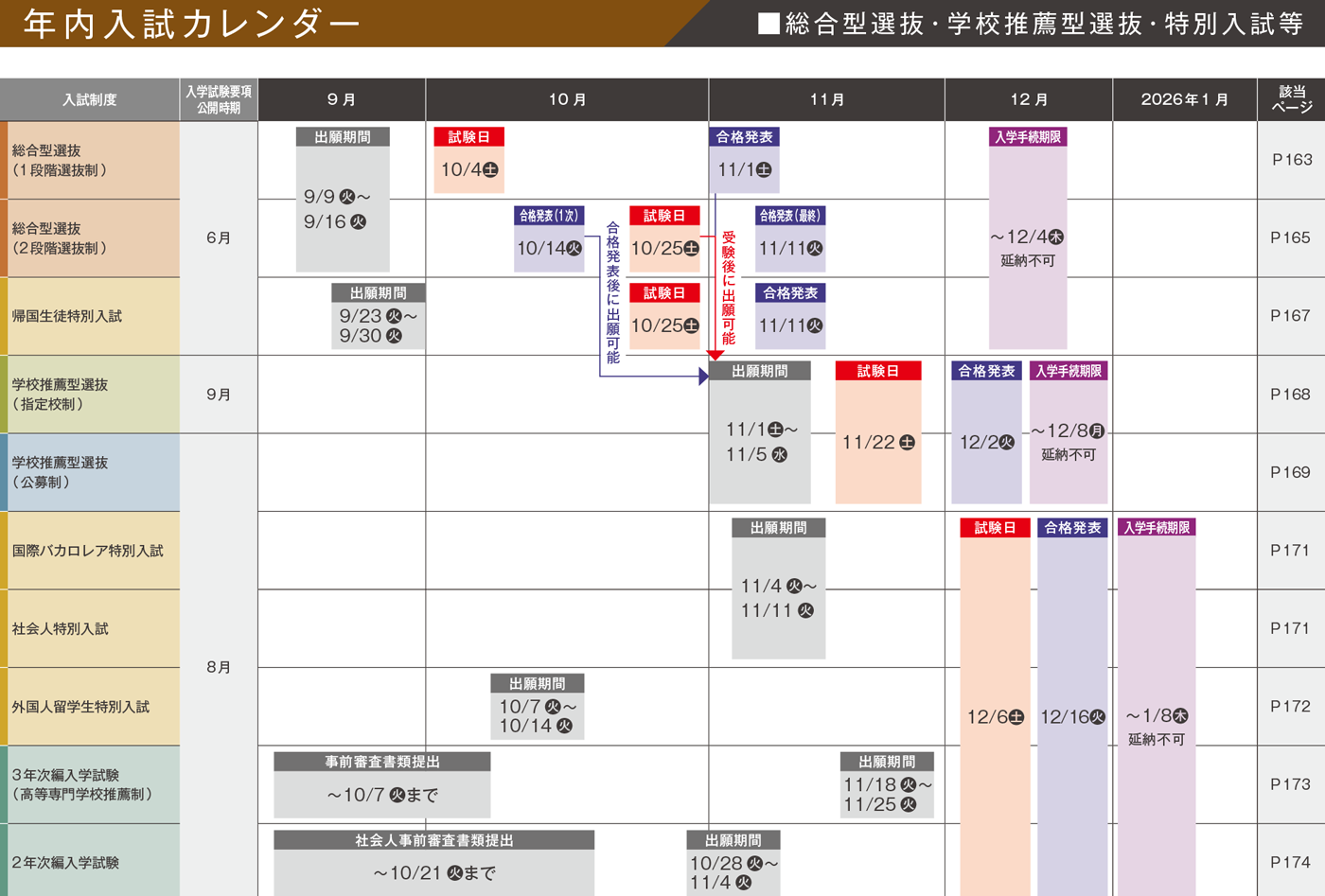The width and height of the screenshot is (1325, 896).
Task: Click P171 in the 社会人特別入試 row
Action: click(x=1291, y=628)
